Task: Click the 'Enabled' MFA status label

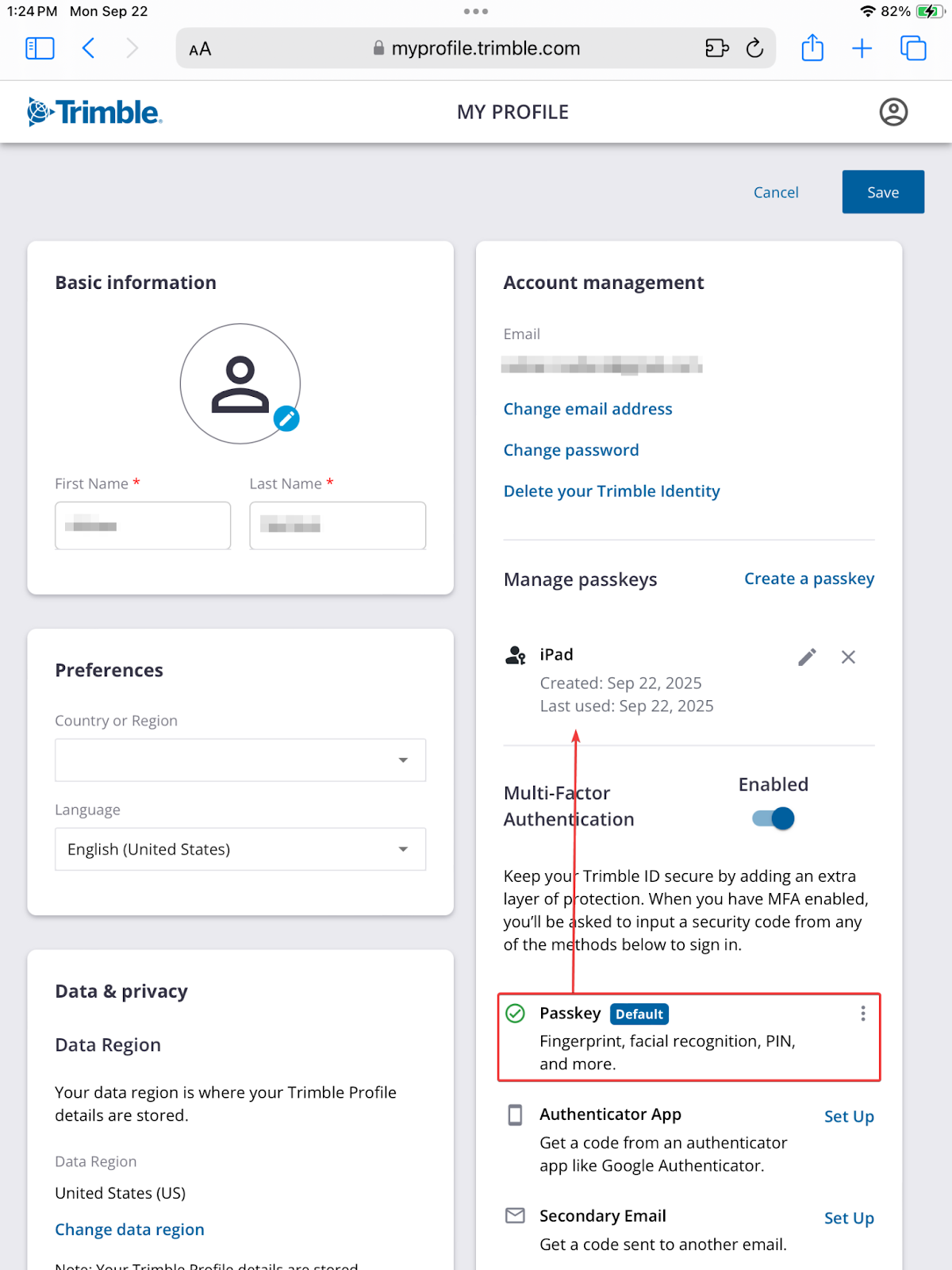Action: [773, 784]
